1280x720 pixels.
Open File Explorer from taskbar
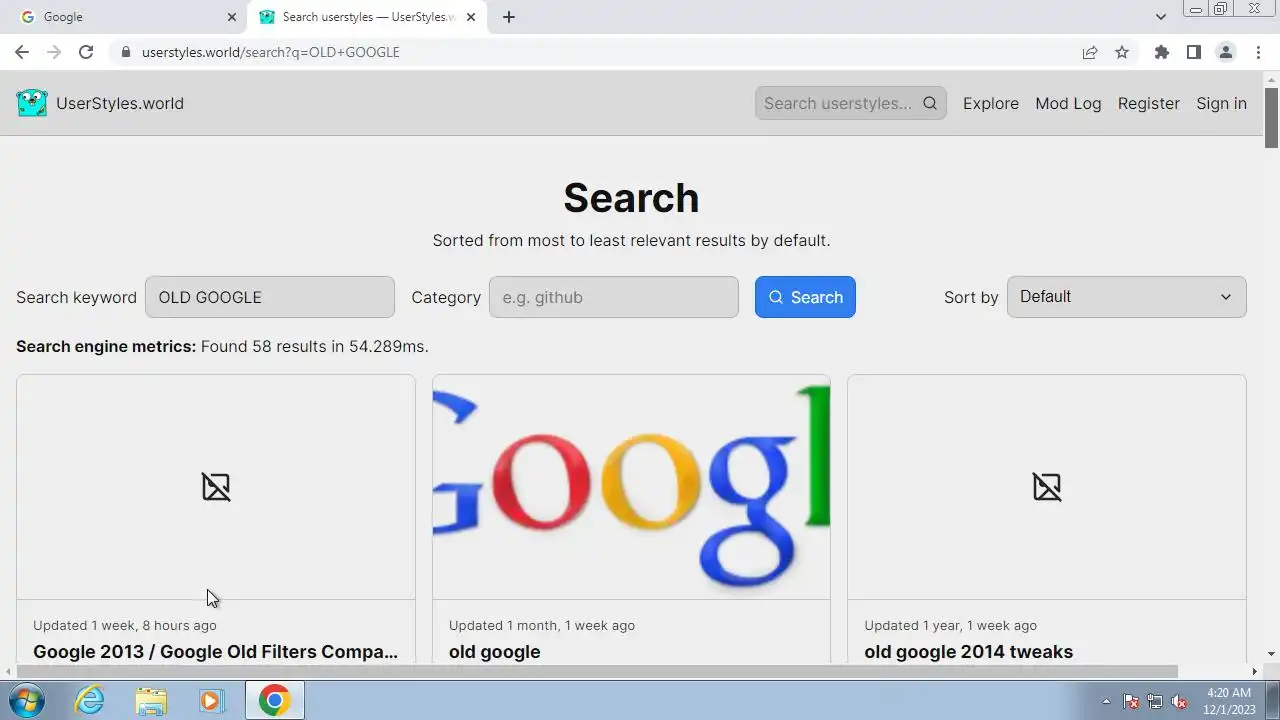click(151, 700)
